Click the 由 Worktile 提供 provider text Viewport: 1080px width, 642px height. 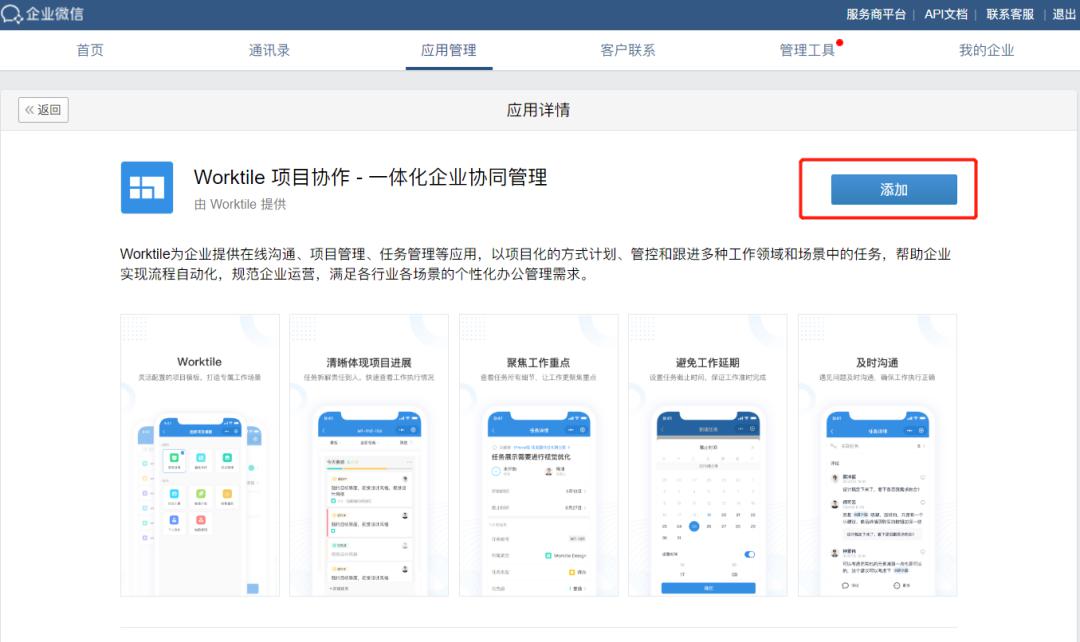point(240,205)
